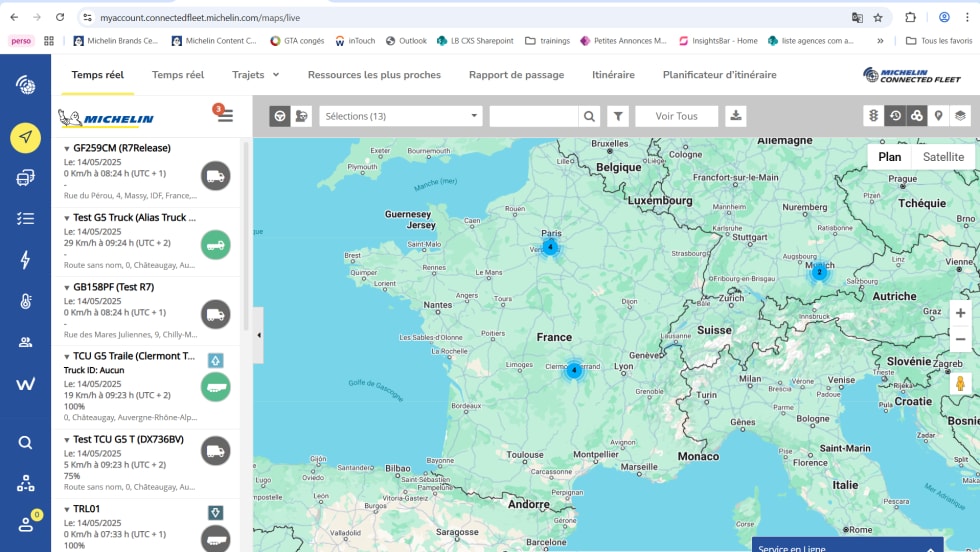This screenshot has width=980, height=552.
Task: Switch to the second Temps réel tab
Action: click(x=178, y=74)
